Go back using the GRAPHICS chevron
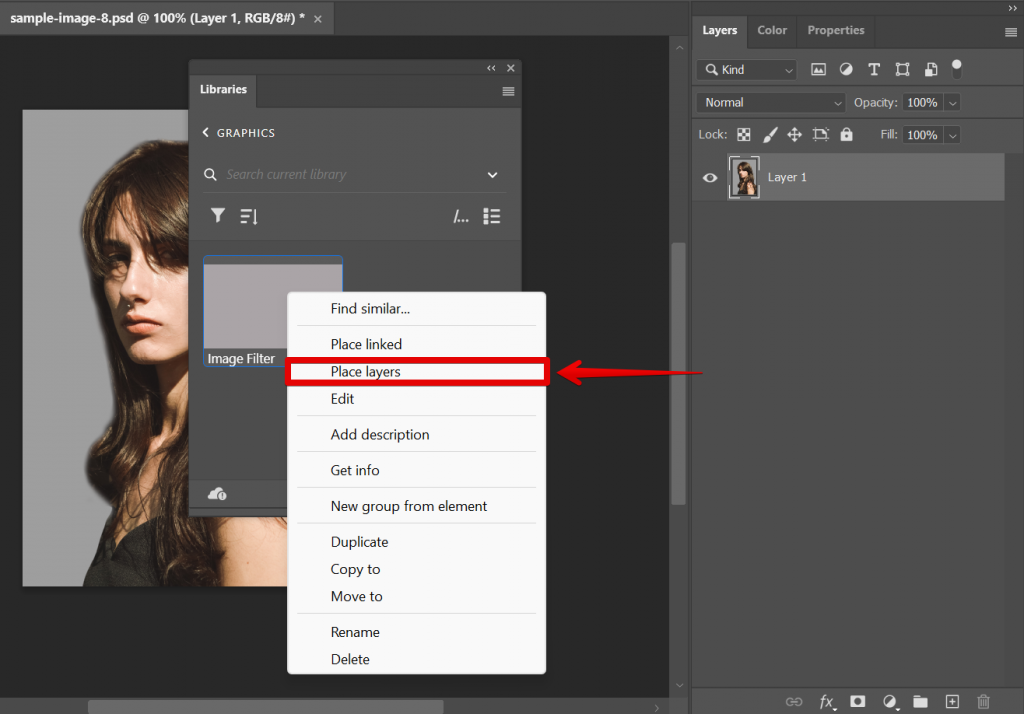The width and height of the screenshot is (1024, 714). pyautogui.click(x=206, y=133)
